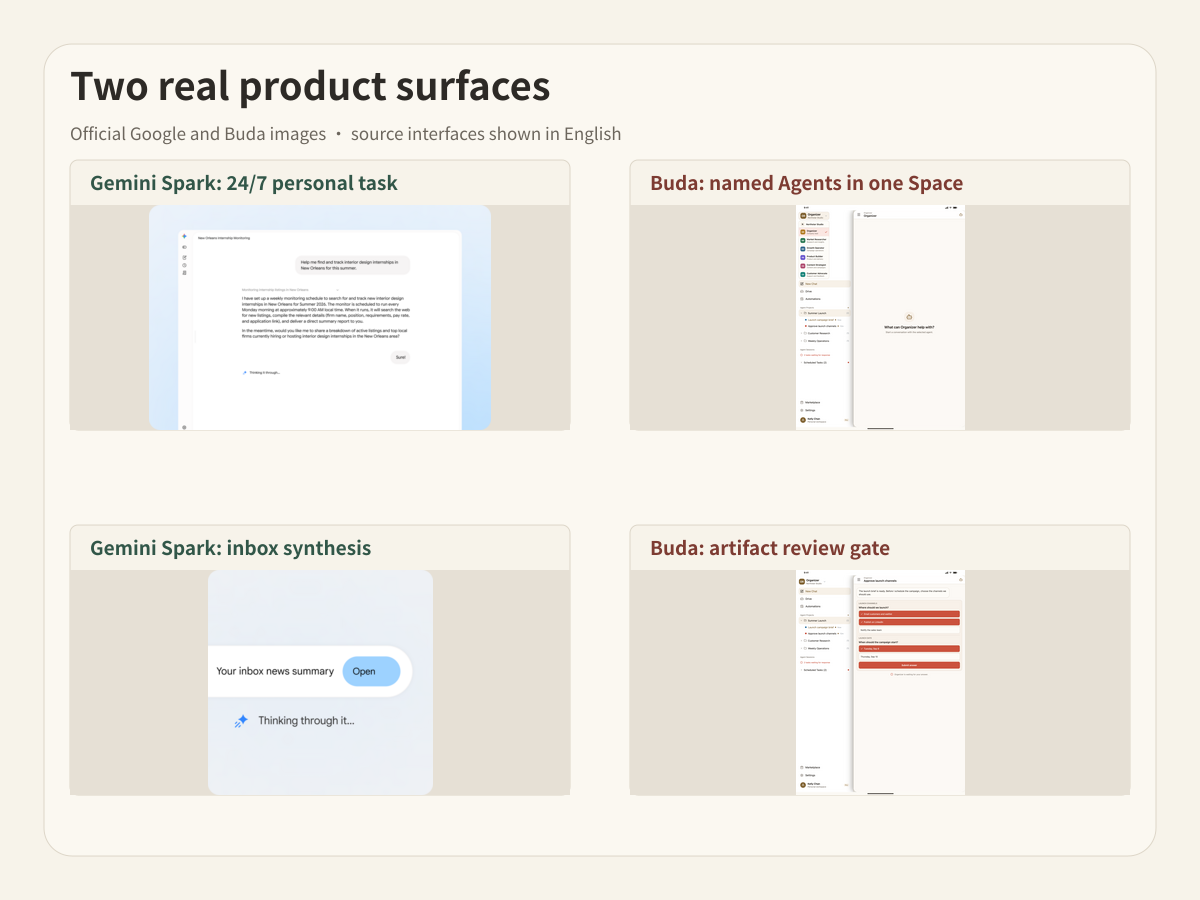Select the Product Builder agent icon

[803, 257]
